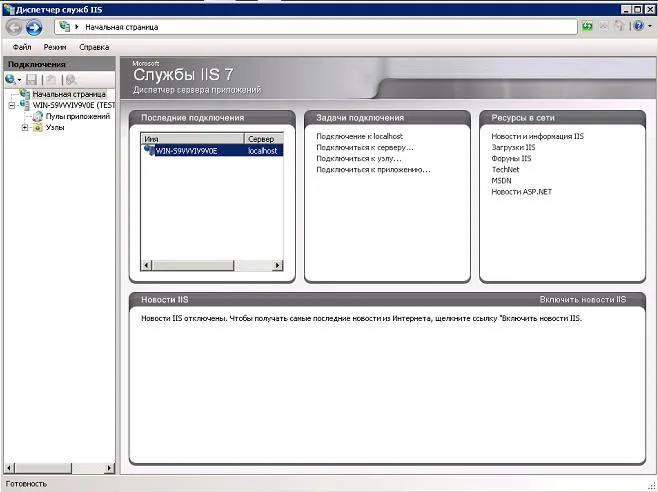Image resolution: width=658 pixels, height=492 pixels.
Task: Click the server icon beside WIN-S9VVVIV9V0E in tree
Action: [25, 105]
